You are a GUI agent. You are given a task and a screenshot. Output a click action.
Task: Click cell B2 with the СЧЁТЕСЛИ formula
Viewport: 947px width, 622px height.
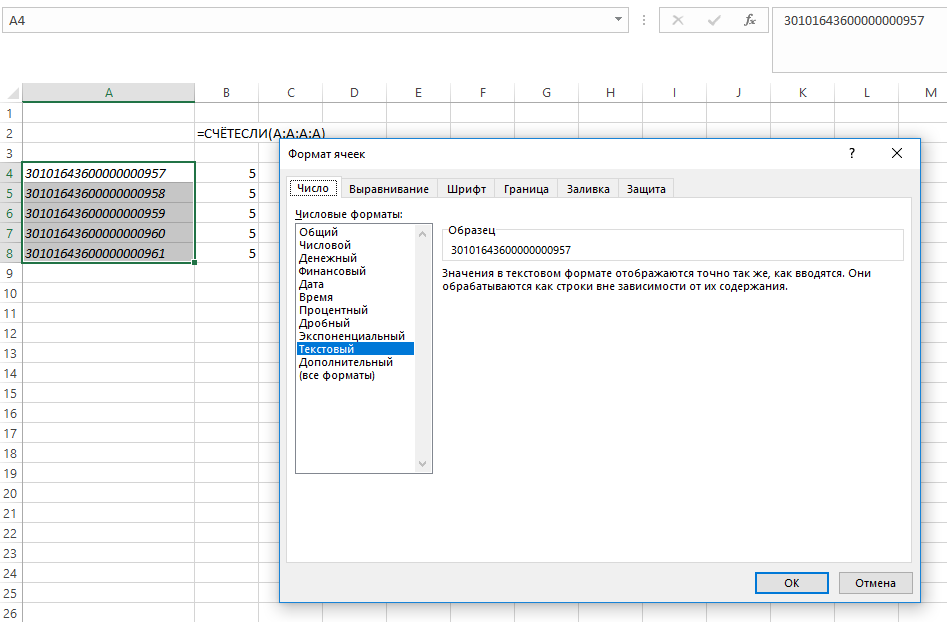point(226,133)
